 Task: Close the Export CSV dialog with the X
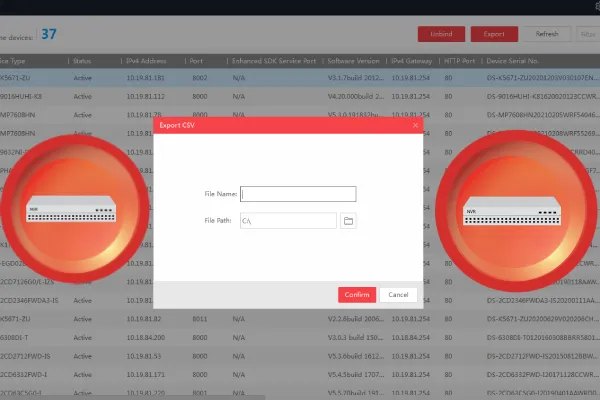[x=416, y=126]
